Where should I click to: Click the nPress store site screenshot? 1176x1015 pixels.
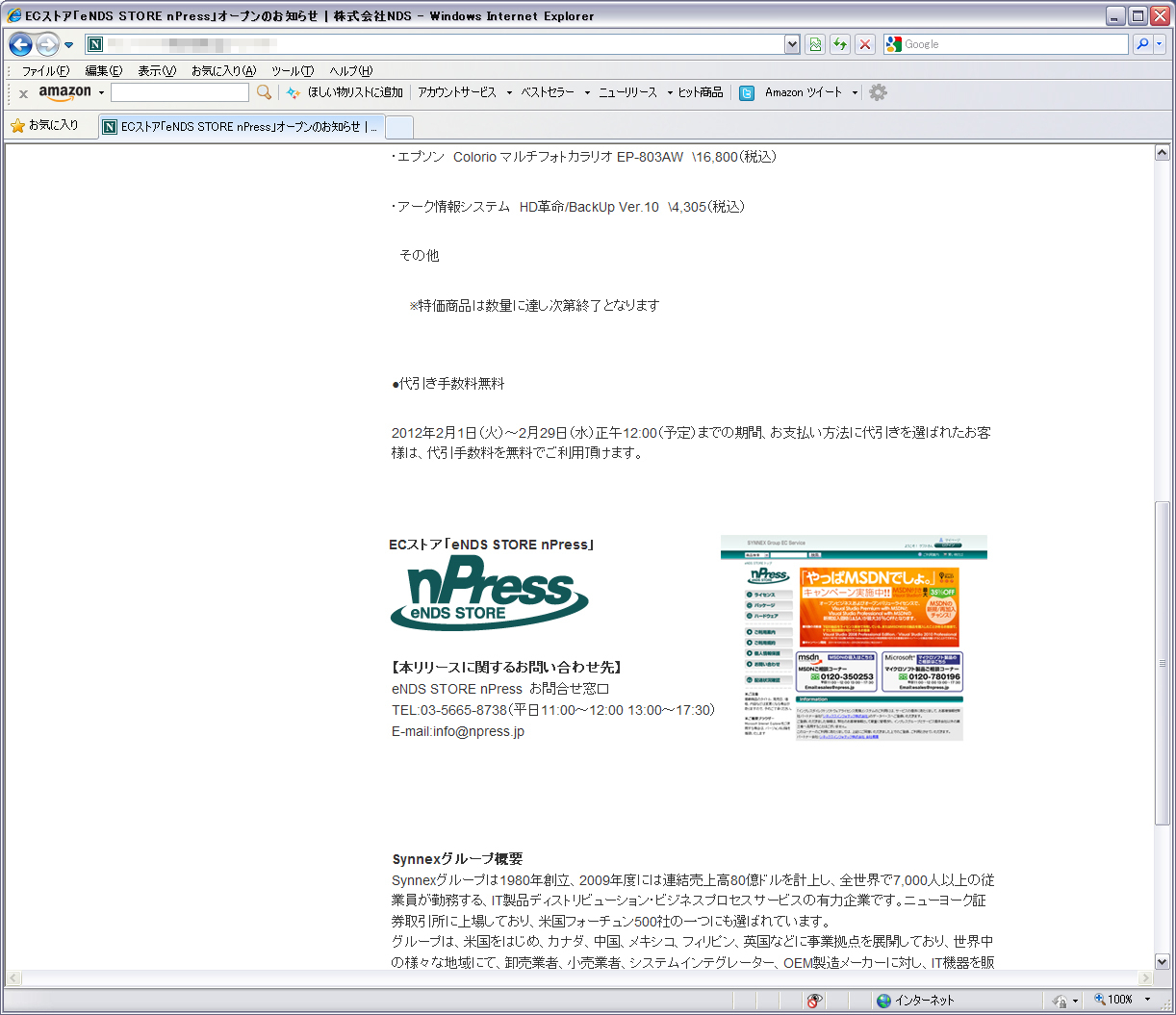coord(854,638)
